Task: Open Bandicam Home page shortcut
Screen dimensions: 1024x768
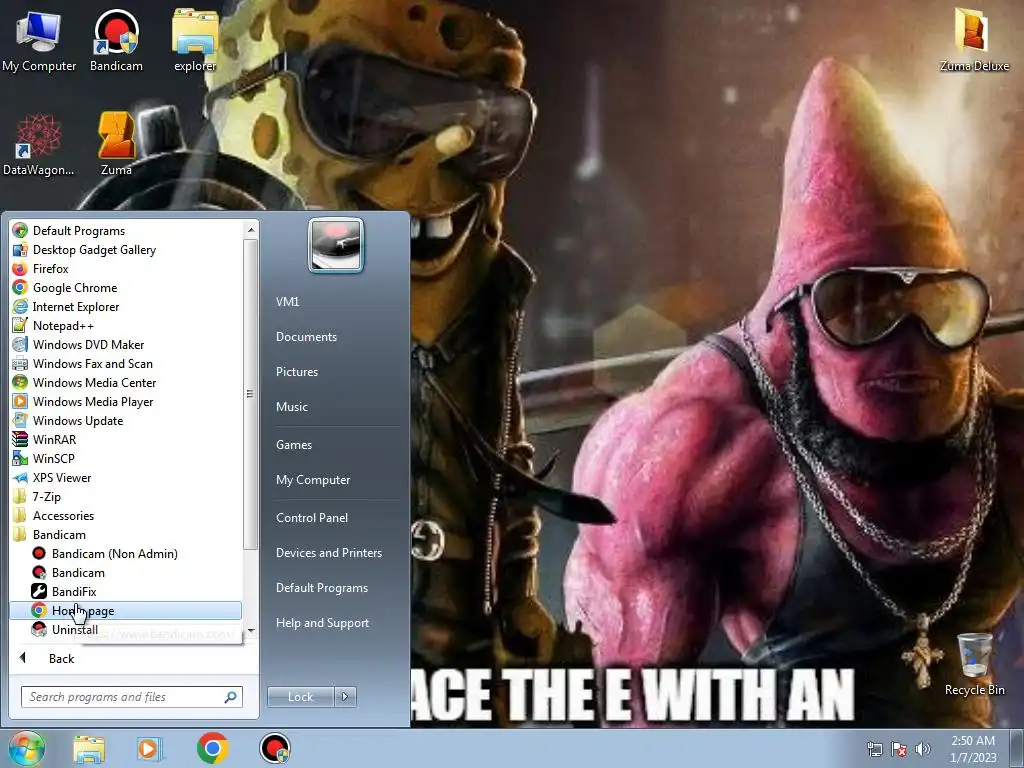Action: tap(126, 610)
